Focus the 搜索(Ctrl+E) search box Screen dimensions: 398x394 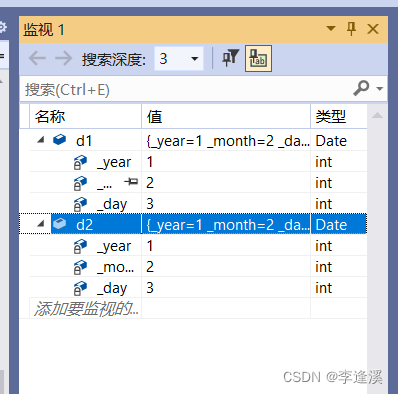tap(187, 90)
